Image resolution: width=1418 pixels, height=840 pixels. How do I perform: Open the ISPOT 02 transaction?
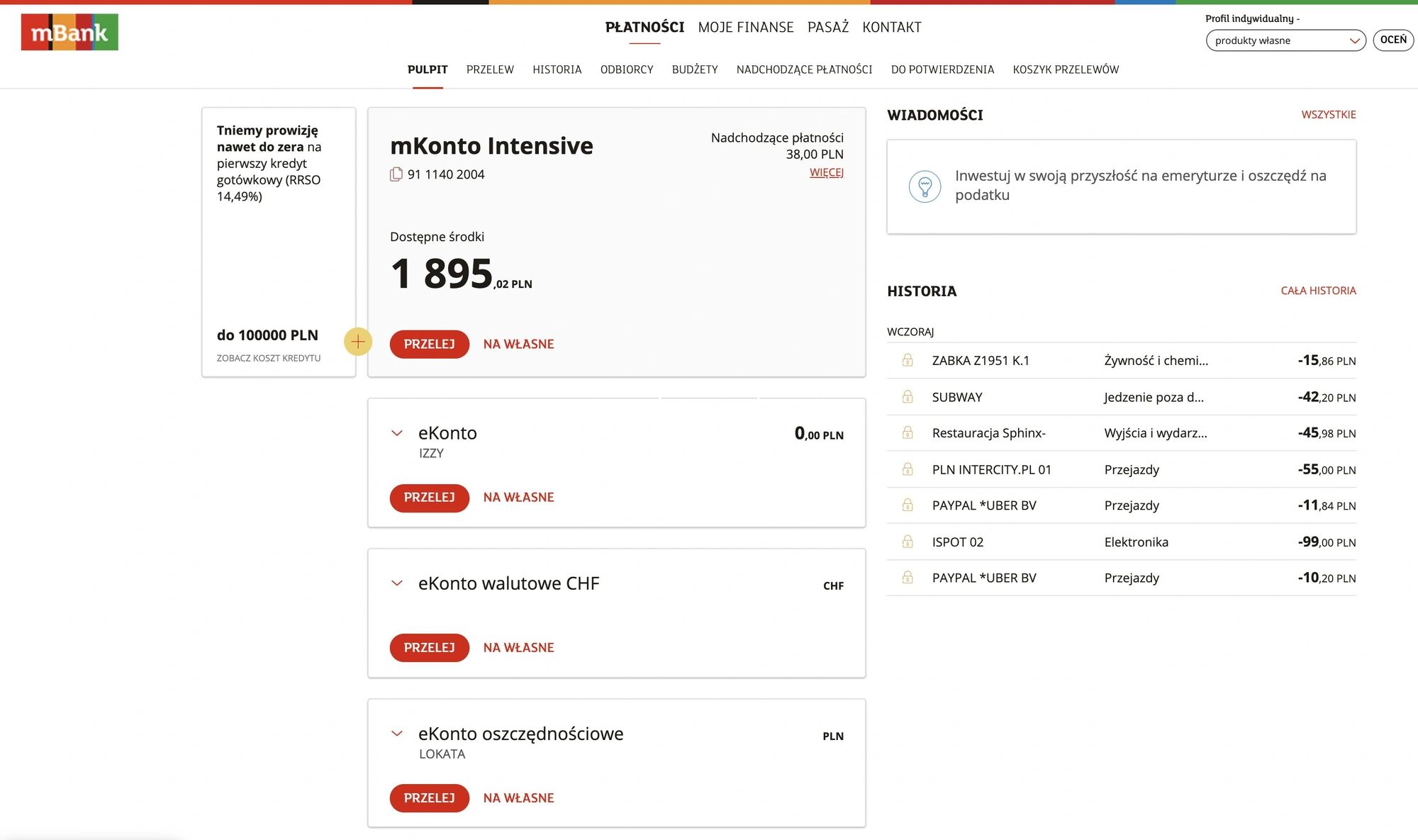1122,542
